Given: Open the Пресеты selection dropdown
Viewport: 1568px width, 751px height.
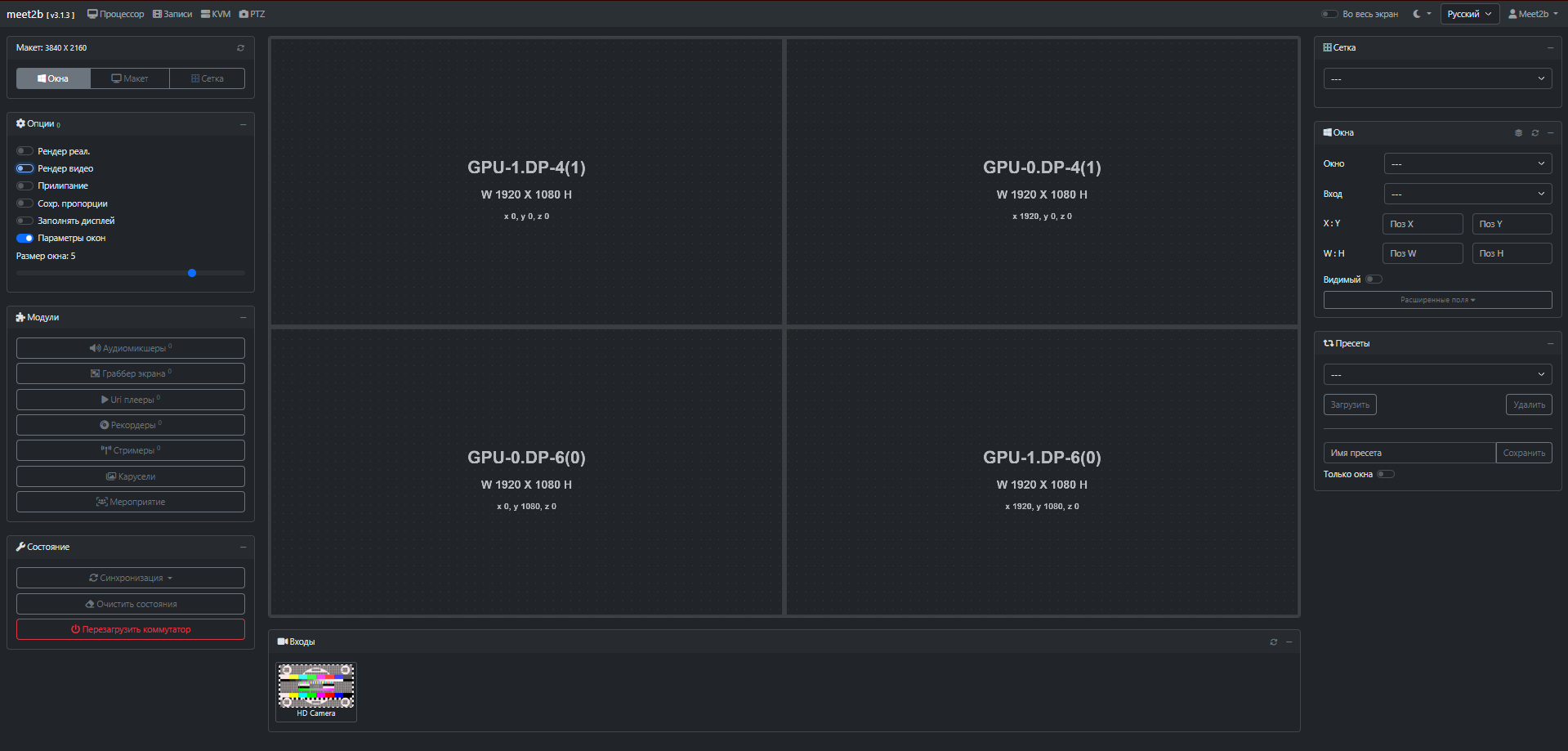Looking at the screenshot, I should [x=1437, y=375].
